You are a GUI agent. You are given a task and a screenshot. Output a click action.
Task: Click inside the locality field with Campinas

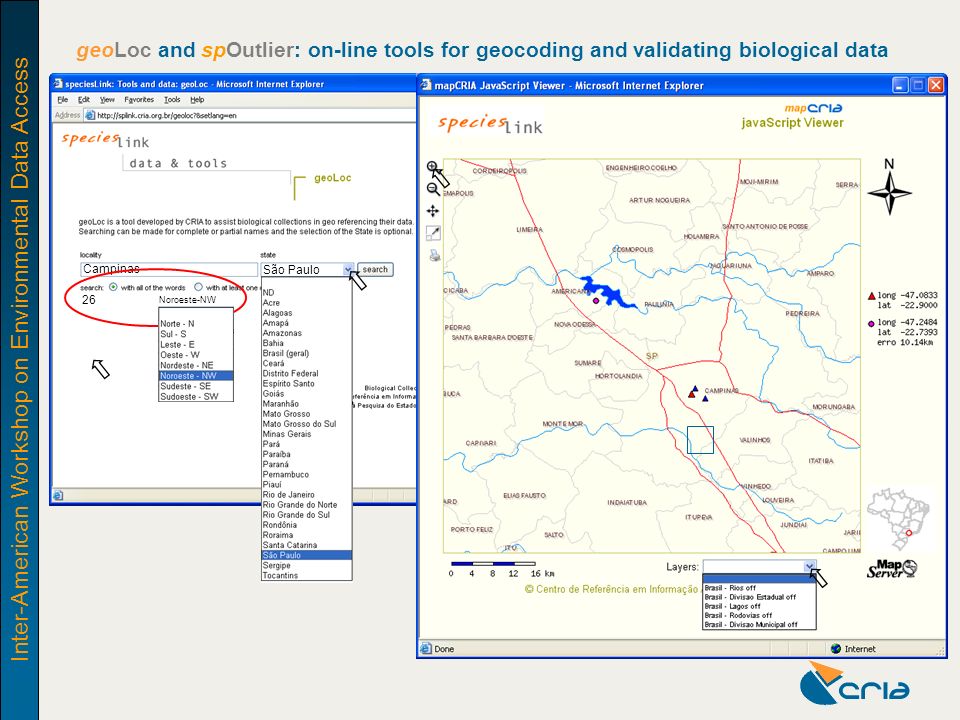(169, 269)
